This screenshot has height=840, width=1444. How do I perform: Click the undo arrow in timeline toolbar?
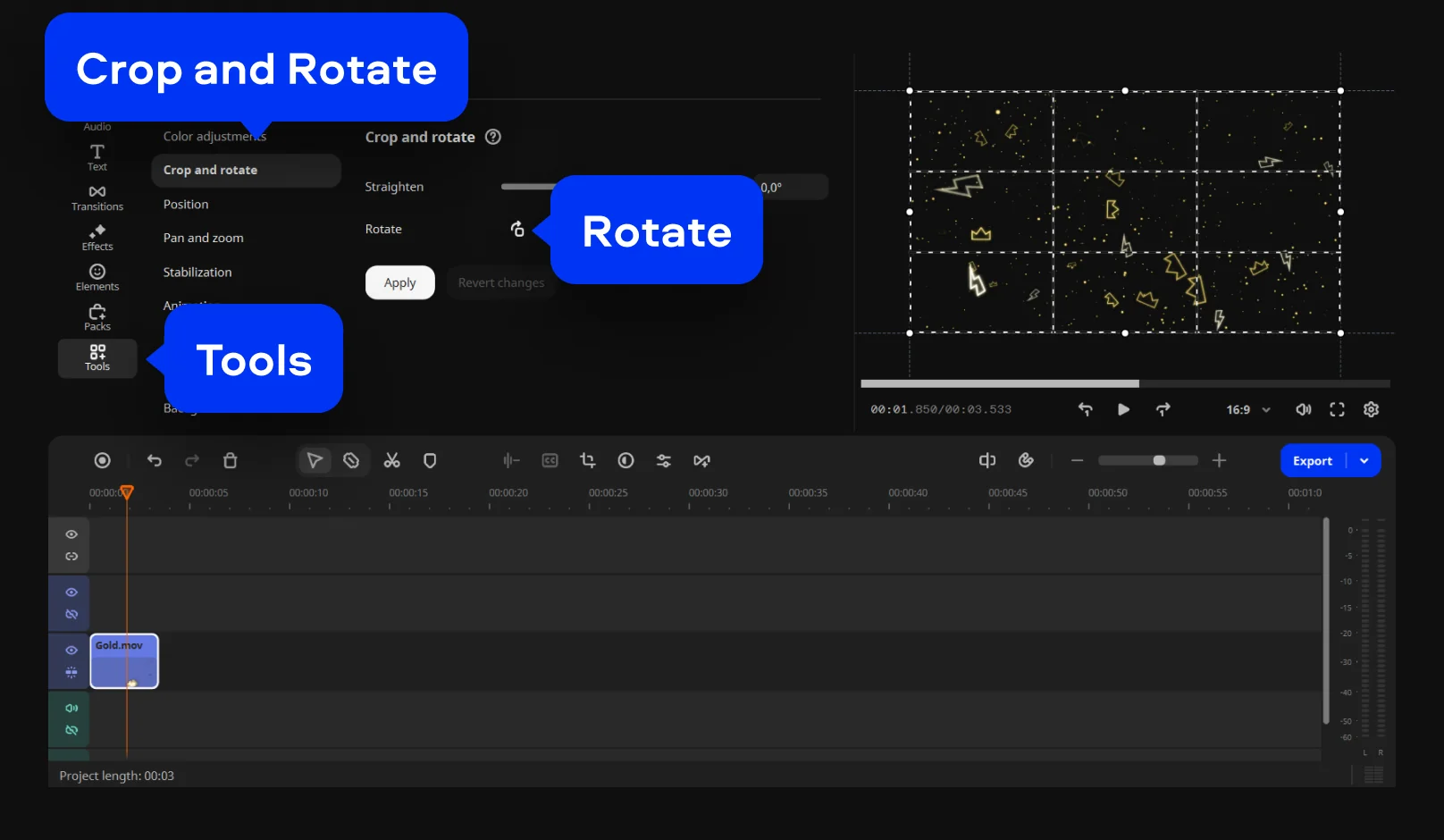click(155, 461)
